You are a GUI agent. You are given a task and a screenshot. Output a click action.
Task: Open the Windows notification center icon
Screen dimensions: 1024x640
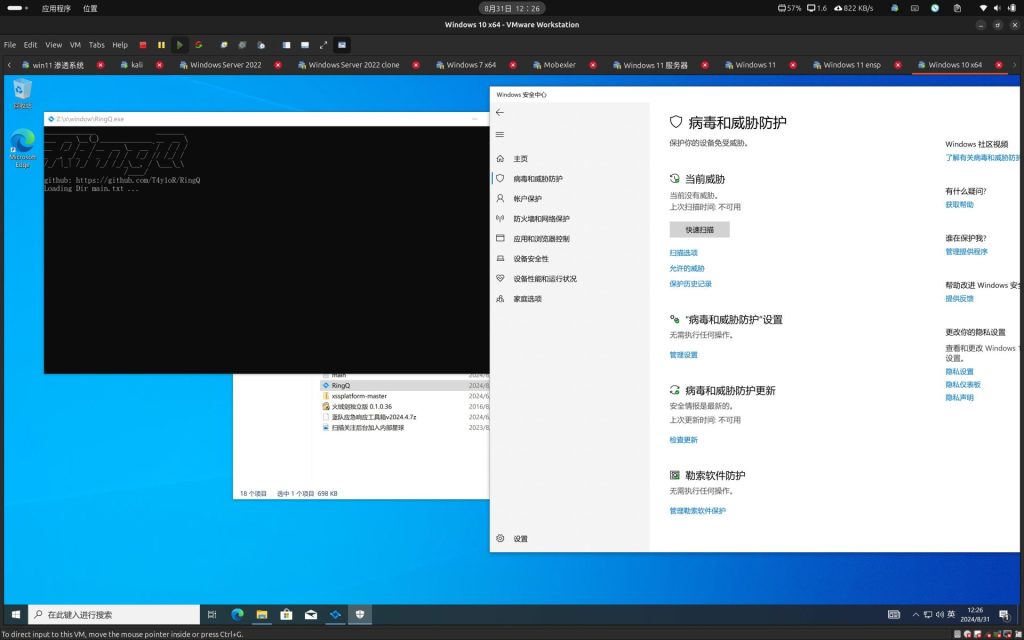click(1004, 615)
